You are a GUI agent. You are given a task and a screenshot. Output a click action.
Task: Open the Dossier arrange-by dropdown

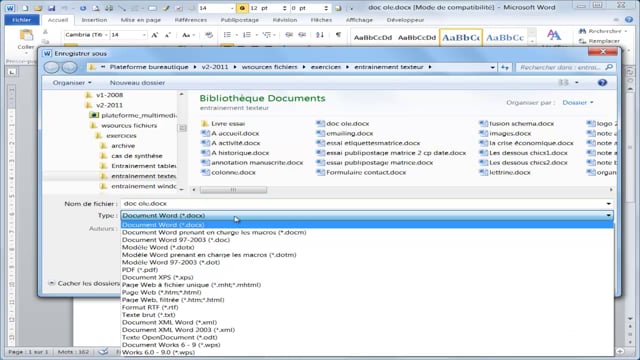tap(578, 102)
